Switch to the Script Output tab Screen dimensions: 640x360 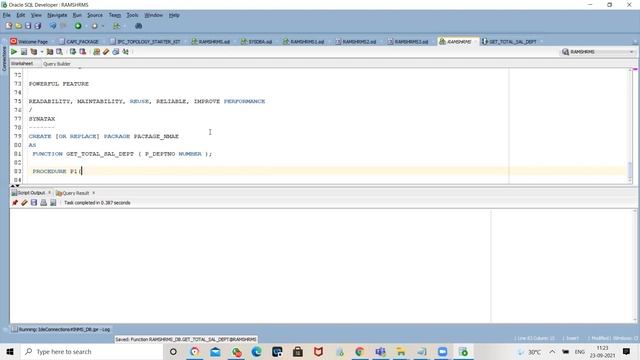[29, 193]
